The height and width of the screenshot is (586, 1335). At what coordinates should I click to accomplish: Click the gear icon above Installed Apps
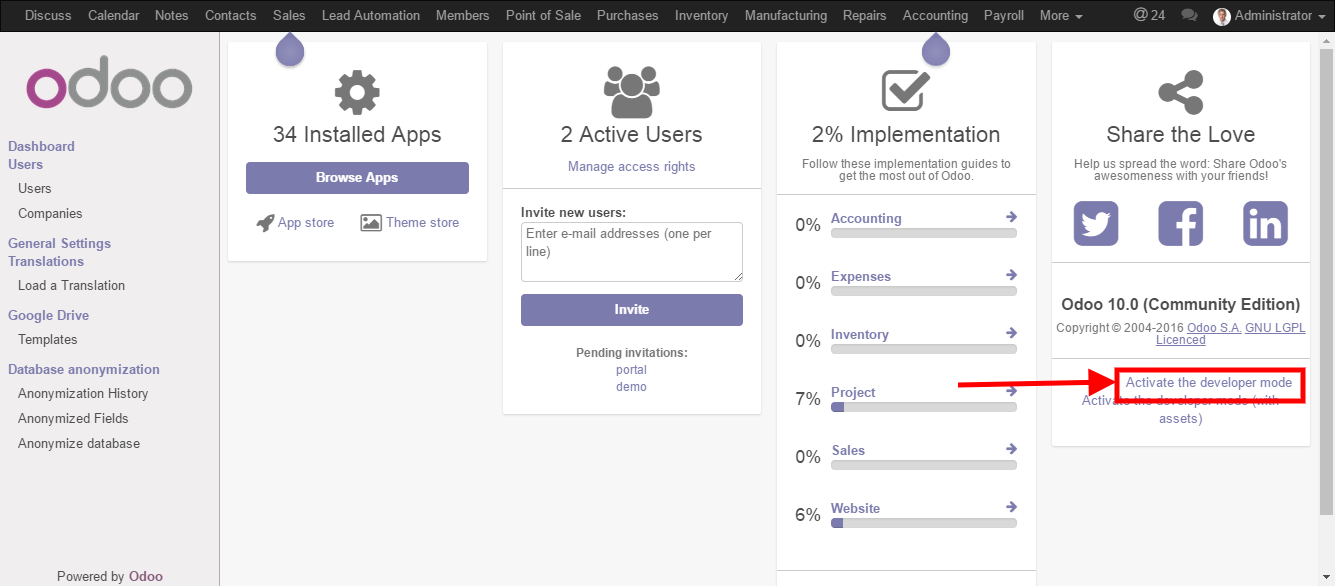pos(357,92)
